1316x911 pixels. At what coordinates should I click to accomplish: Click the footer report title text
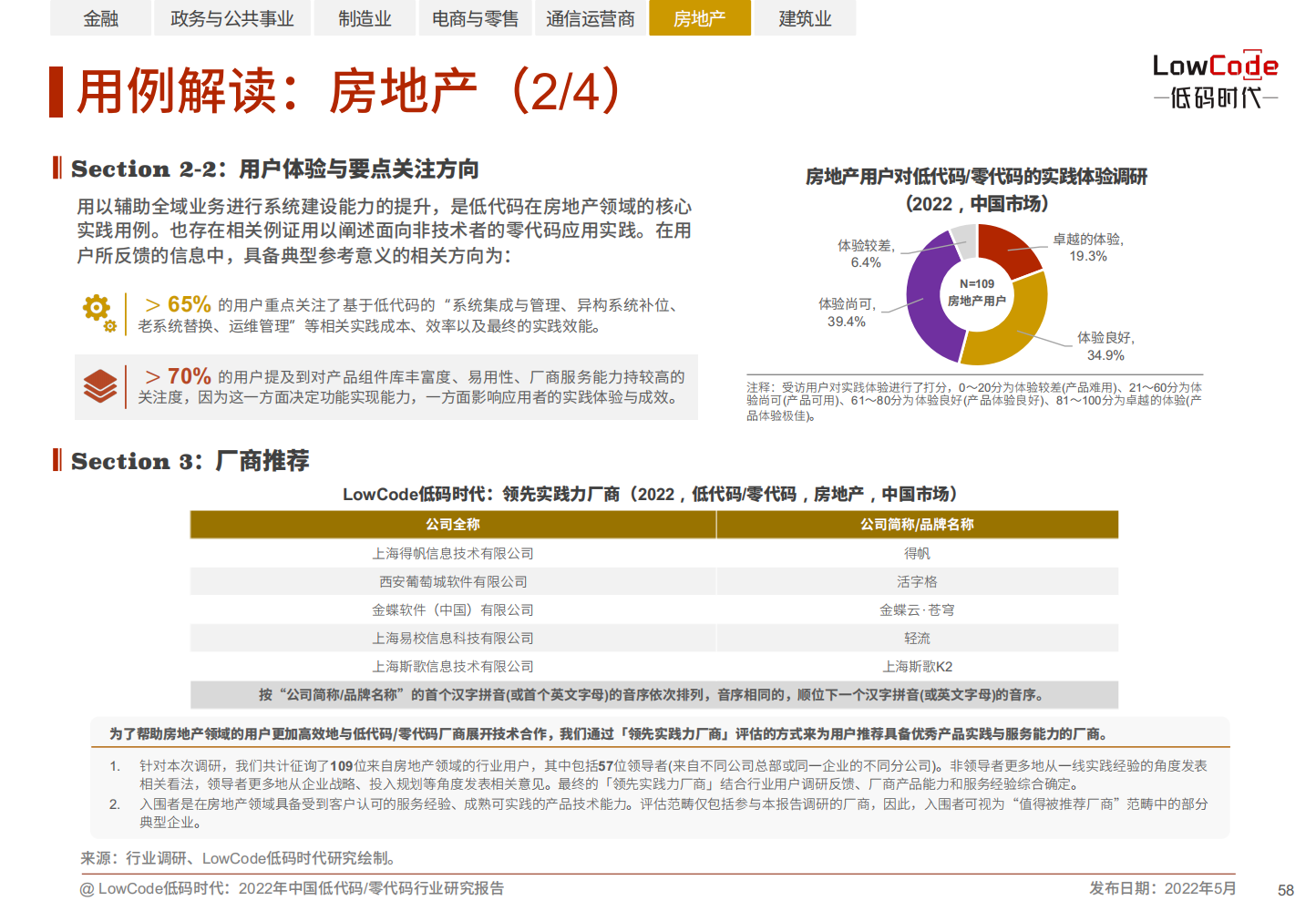tap(292, 888)
